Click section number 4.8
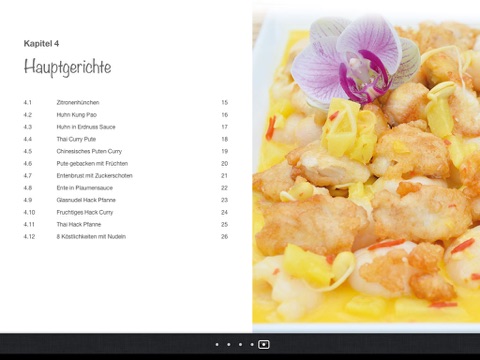Screen dimensions: 480x360 (28, 188)
